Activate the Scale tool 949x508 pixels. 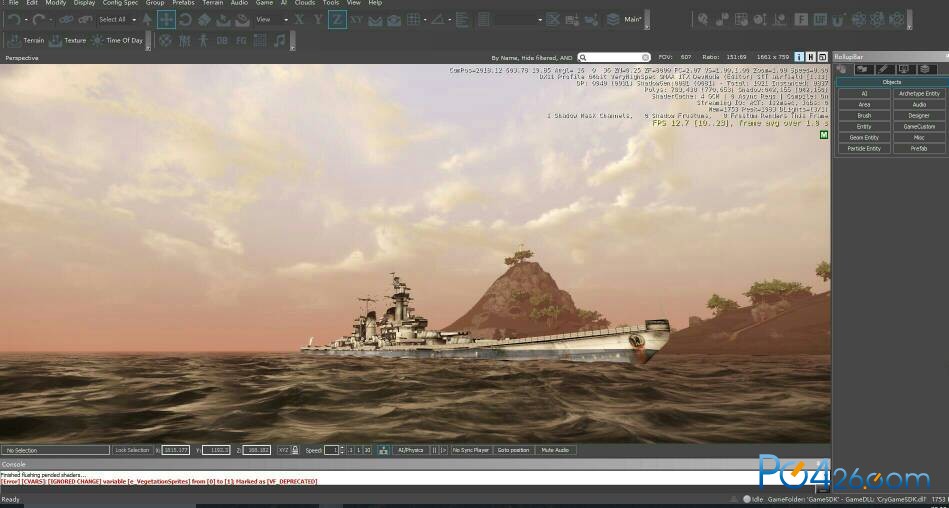coord(204,19)
